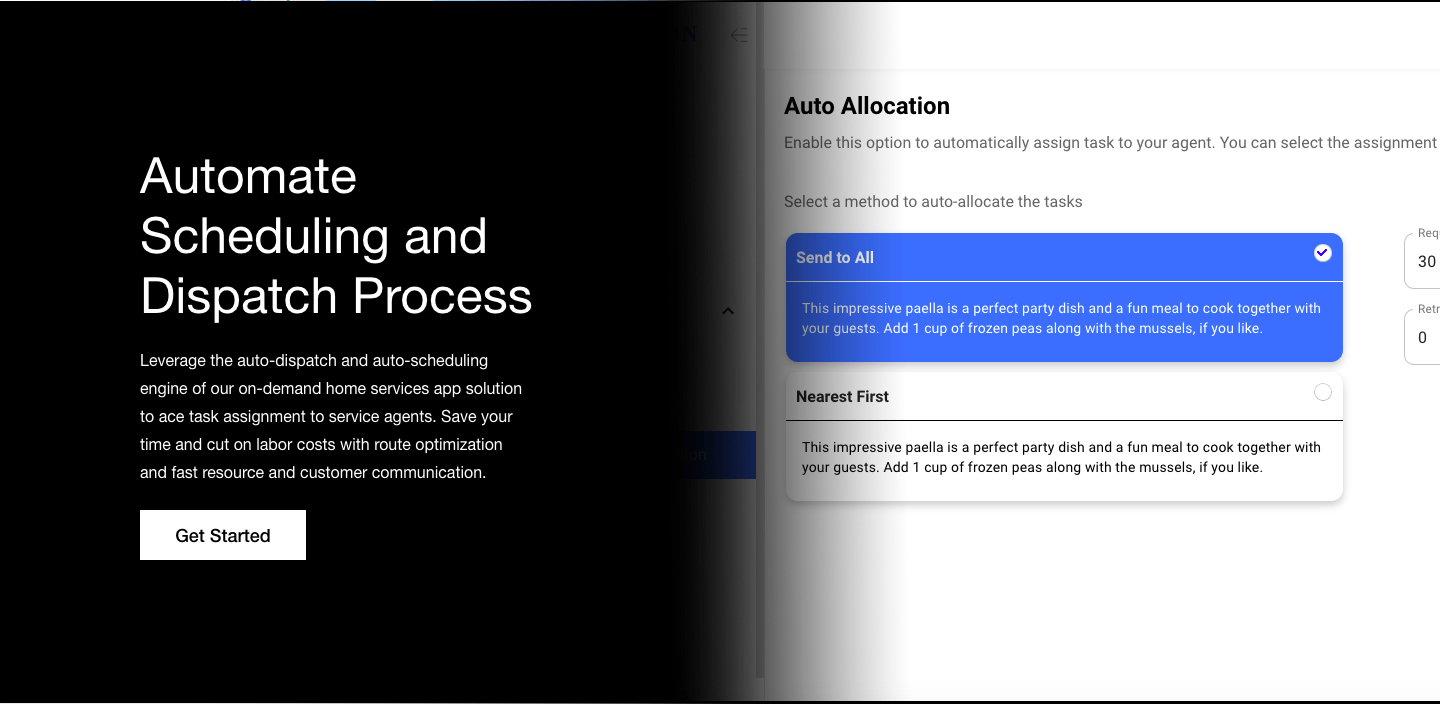Click the paragraph starting with Leverage the auto-dispatch

pos(330,416)
